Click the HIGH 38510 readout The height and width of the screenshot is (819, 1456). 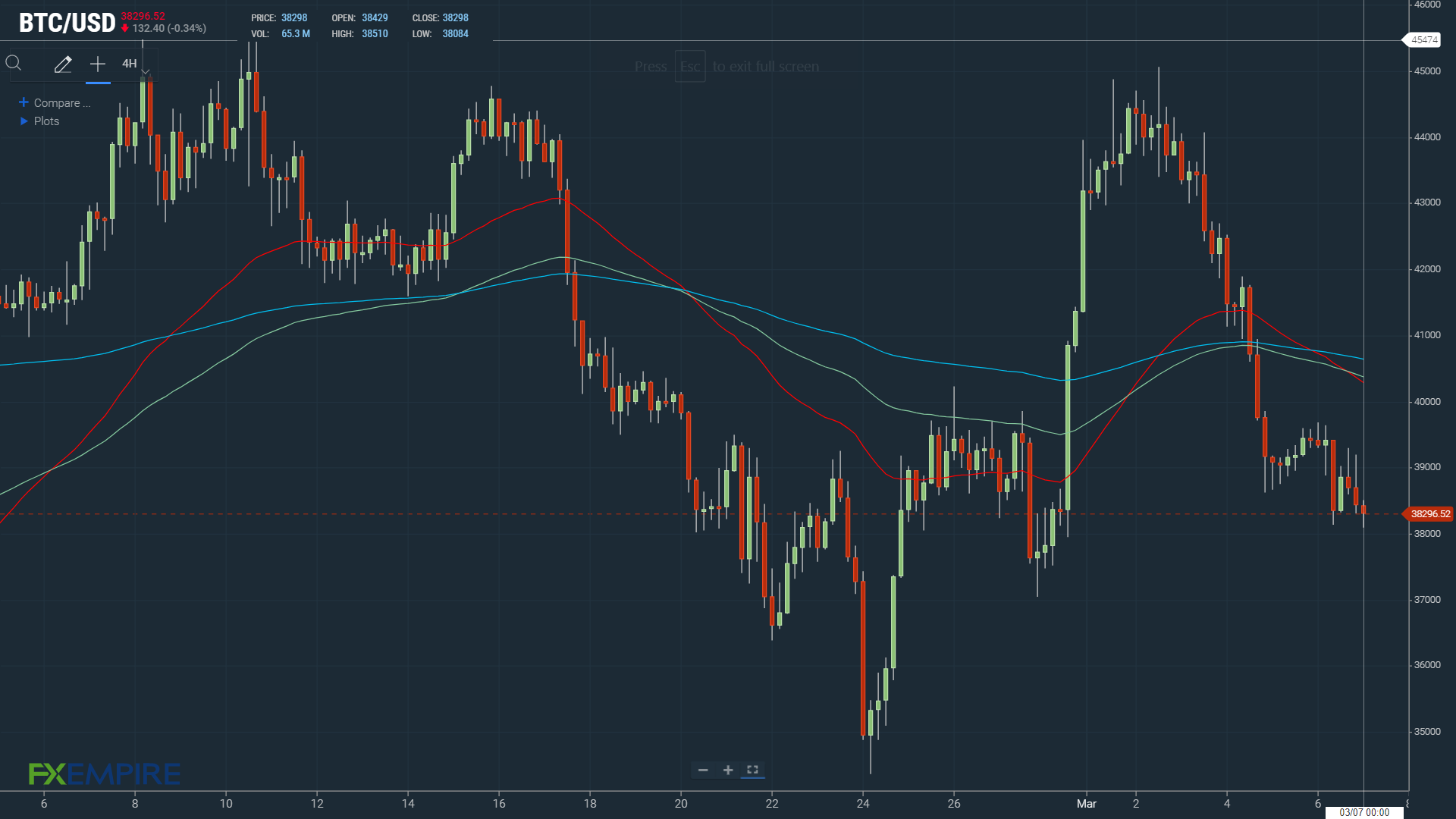click(359, 34)
